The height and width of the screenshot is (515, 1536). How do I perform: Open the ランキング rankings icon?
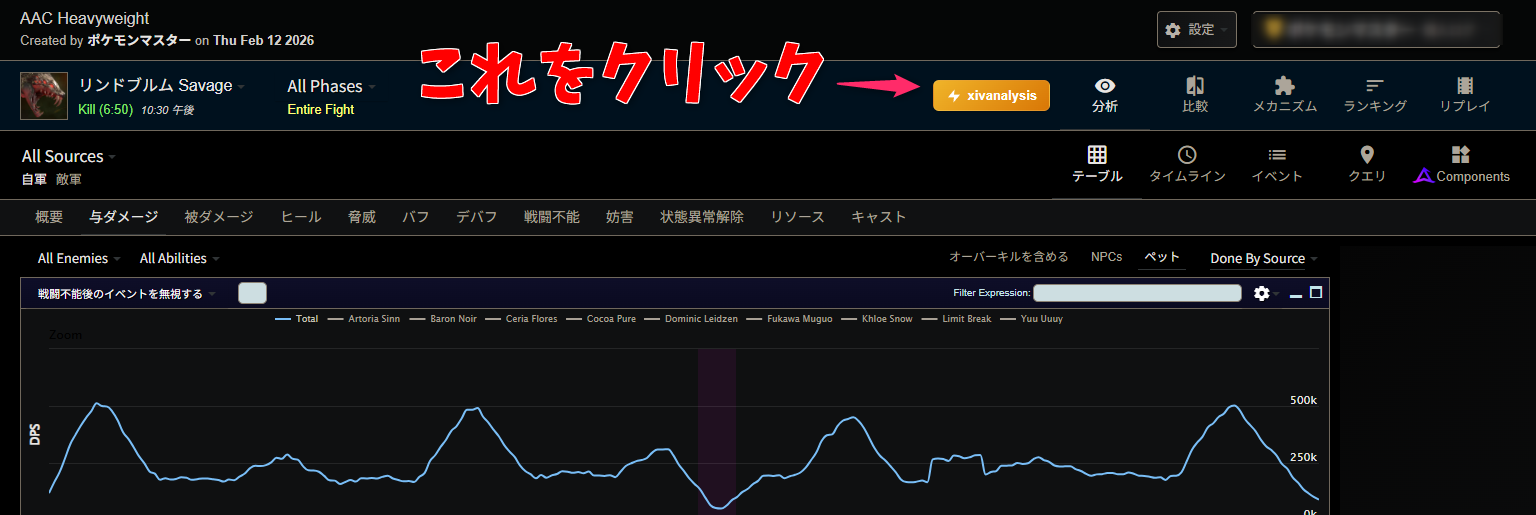coord(1375,95)
